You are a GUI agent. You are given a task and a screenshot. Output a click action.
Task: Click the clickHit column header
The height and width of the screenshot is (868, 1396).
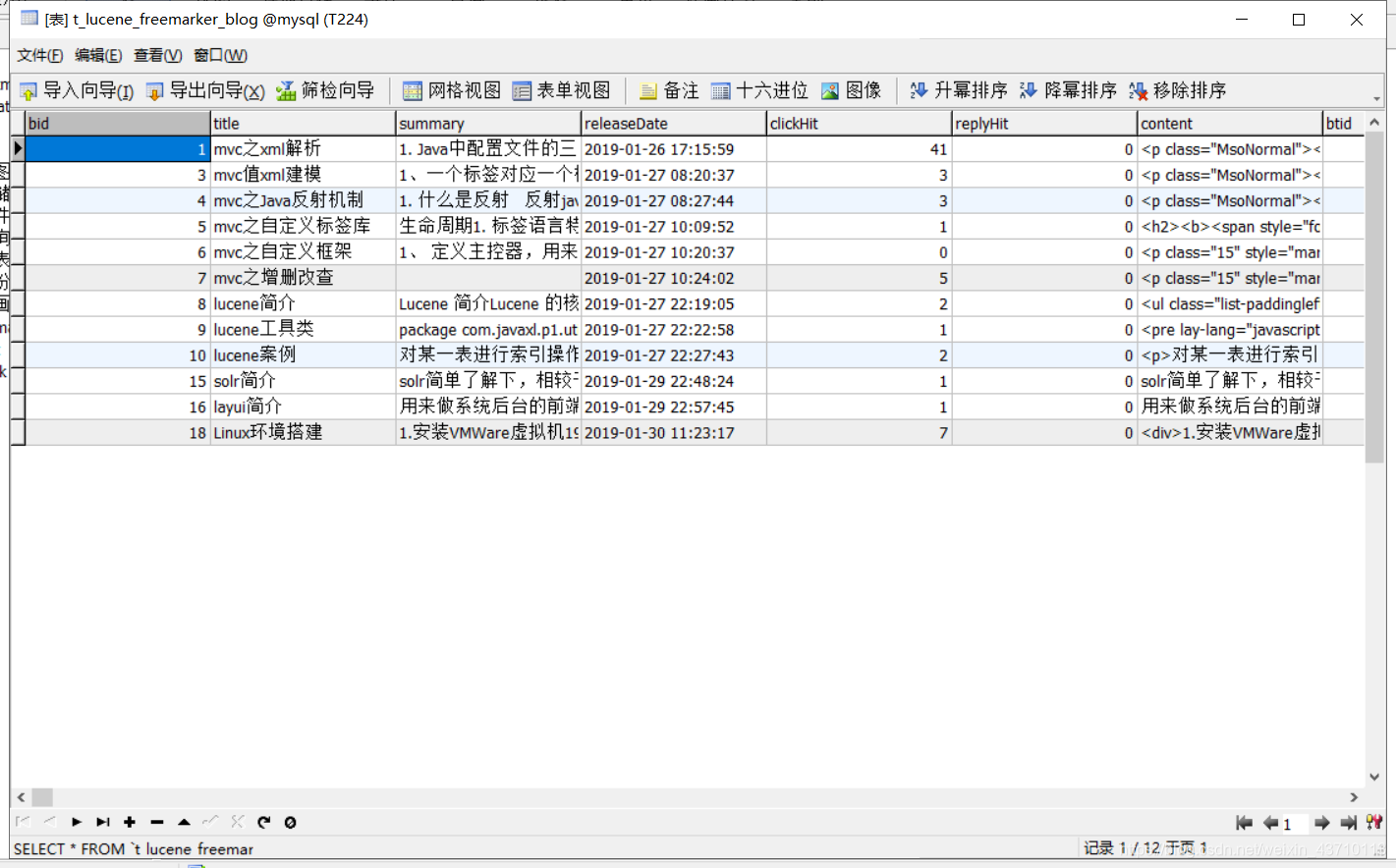pyautogui.click(x=860, y=123)
